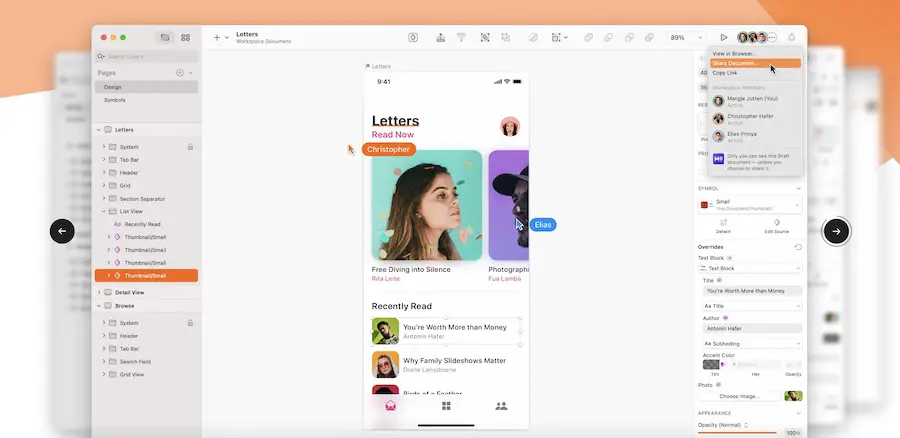Screen dimensions: 900x438
Task: Expand the Tab Bar group under Letters
Action: (104, 160)
